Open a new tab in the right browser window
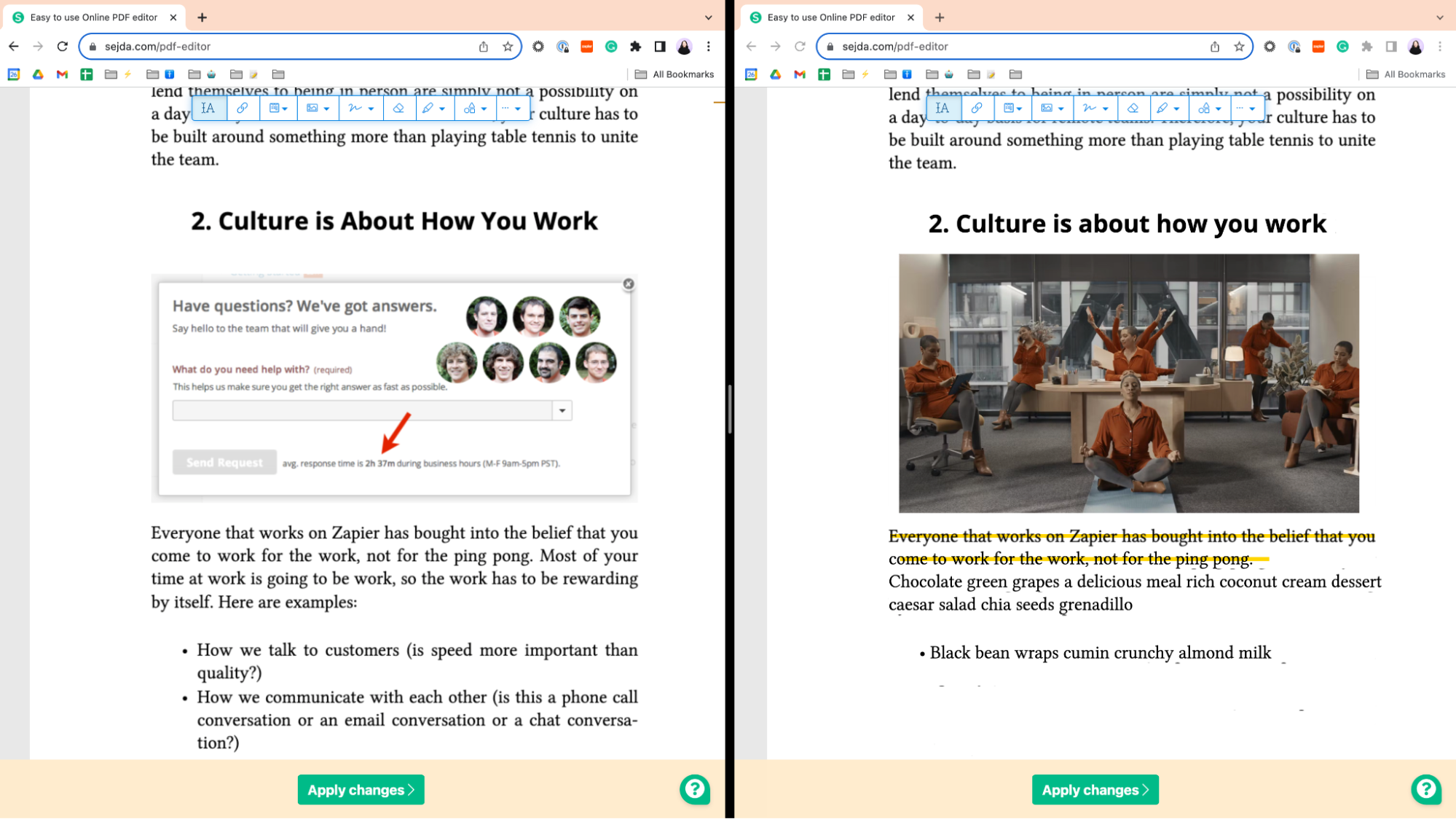This screenshot has width=1456, height=819. click(x=940, y=17)
